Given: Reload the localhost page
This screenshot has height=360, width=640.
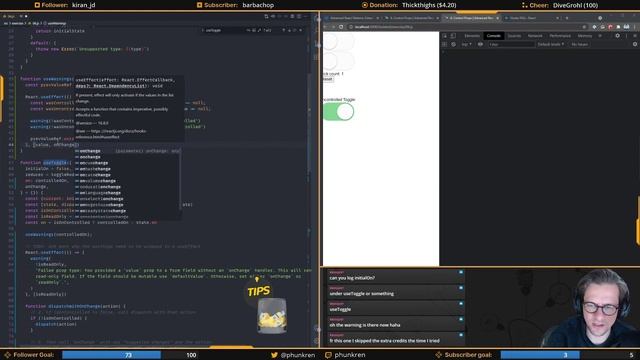Looking at the screenshot, I should [341, 27].
